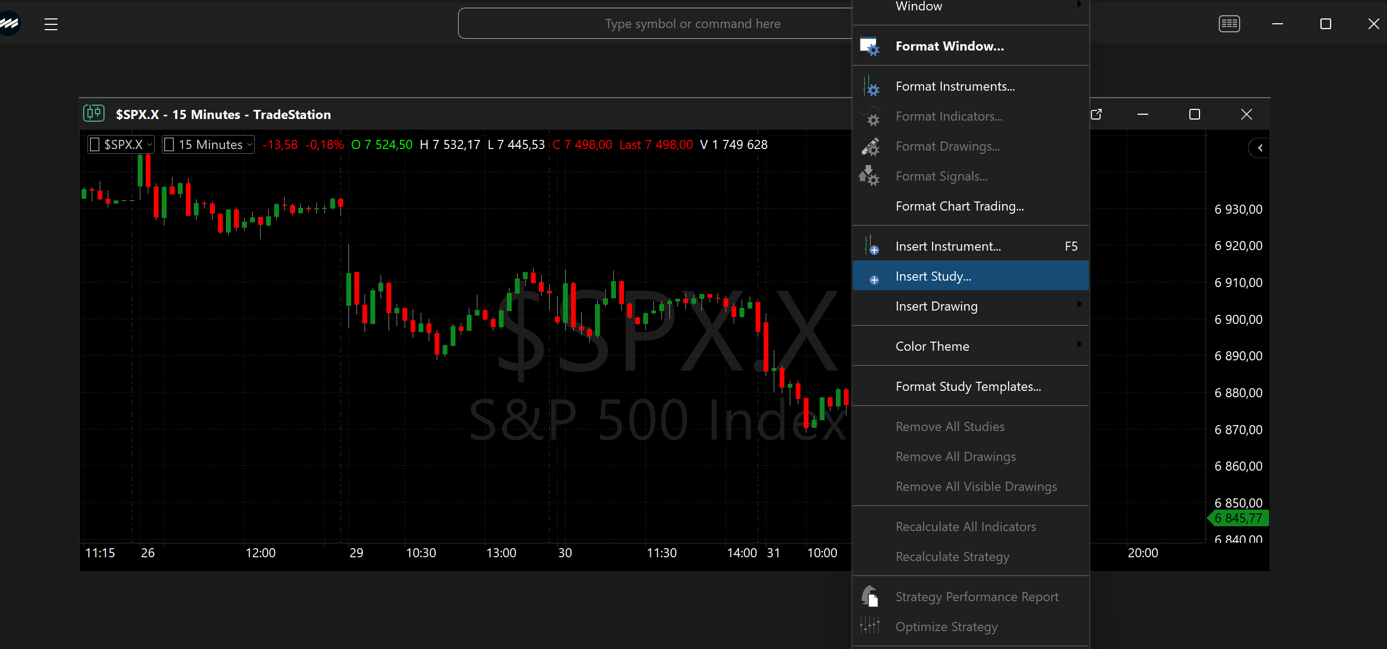Screen dimensions: 1387x649
Task: Select Format Drawings menu entry
Action: click(x=970, y=146)
